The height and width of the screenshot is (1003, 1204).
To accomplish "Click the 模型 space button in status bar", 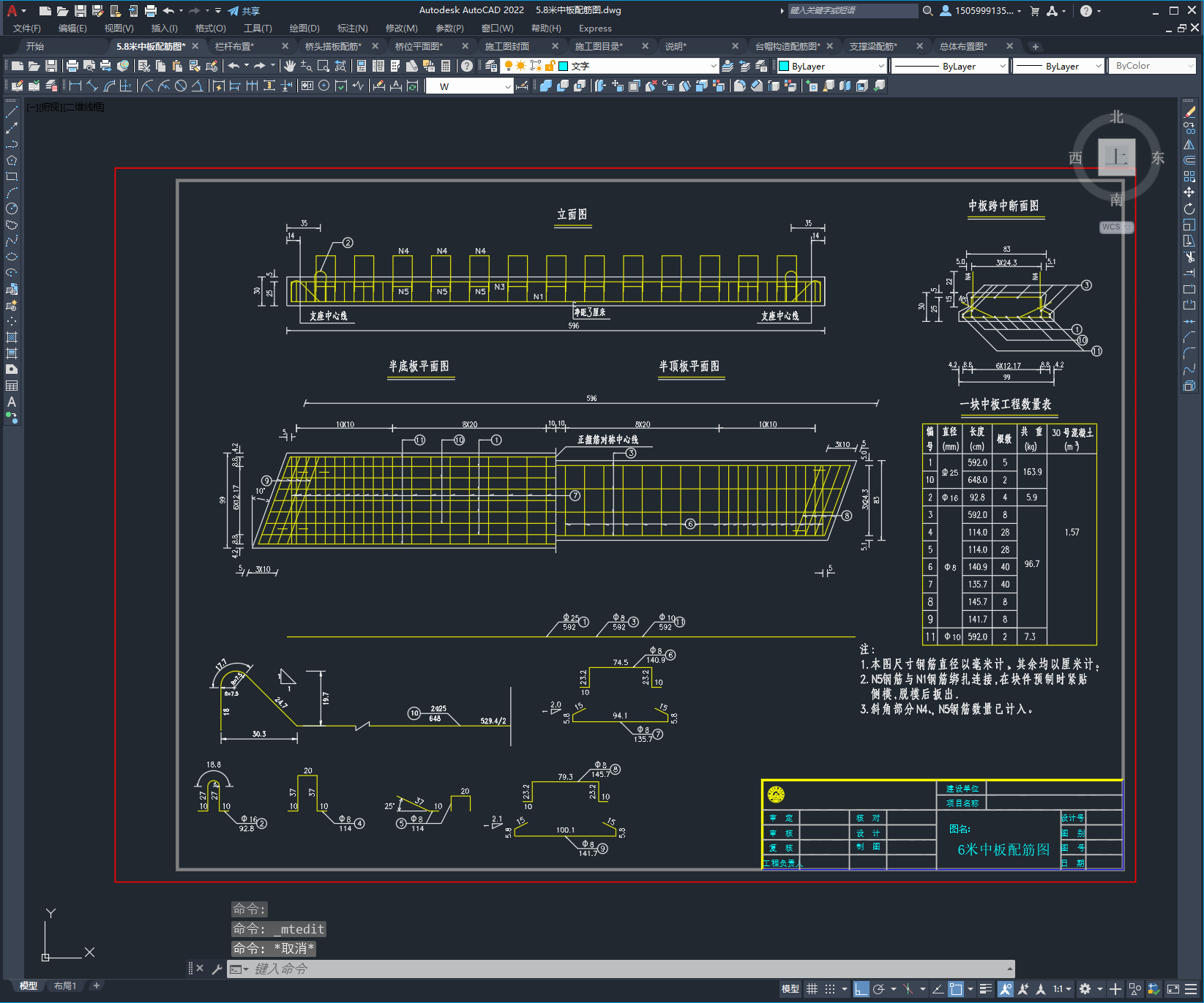I will (x=790, y=989).
